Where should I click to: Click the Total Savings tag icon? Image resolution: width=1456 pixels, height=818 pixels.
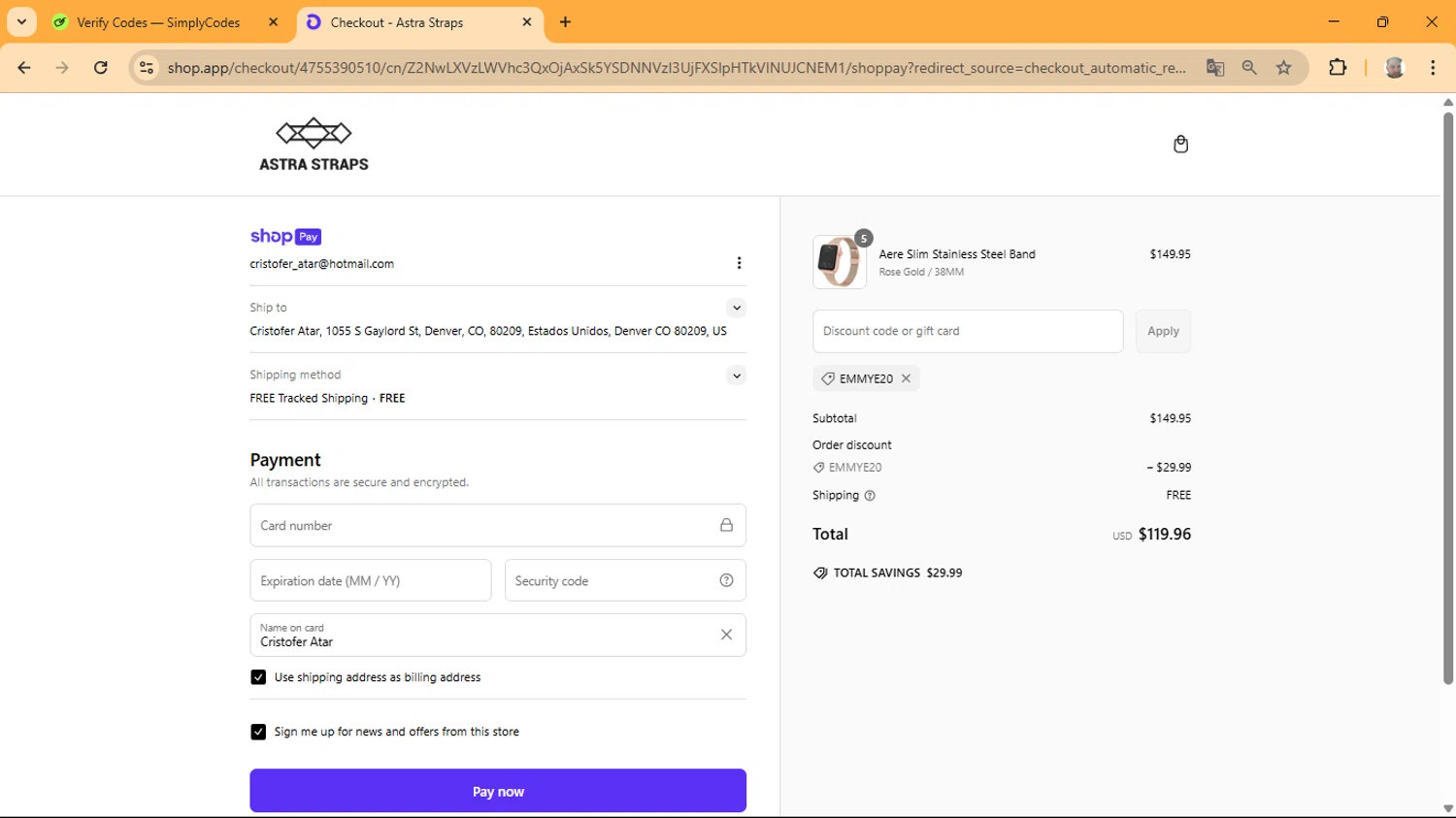pos(820,573)
